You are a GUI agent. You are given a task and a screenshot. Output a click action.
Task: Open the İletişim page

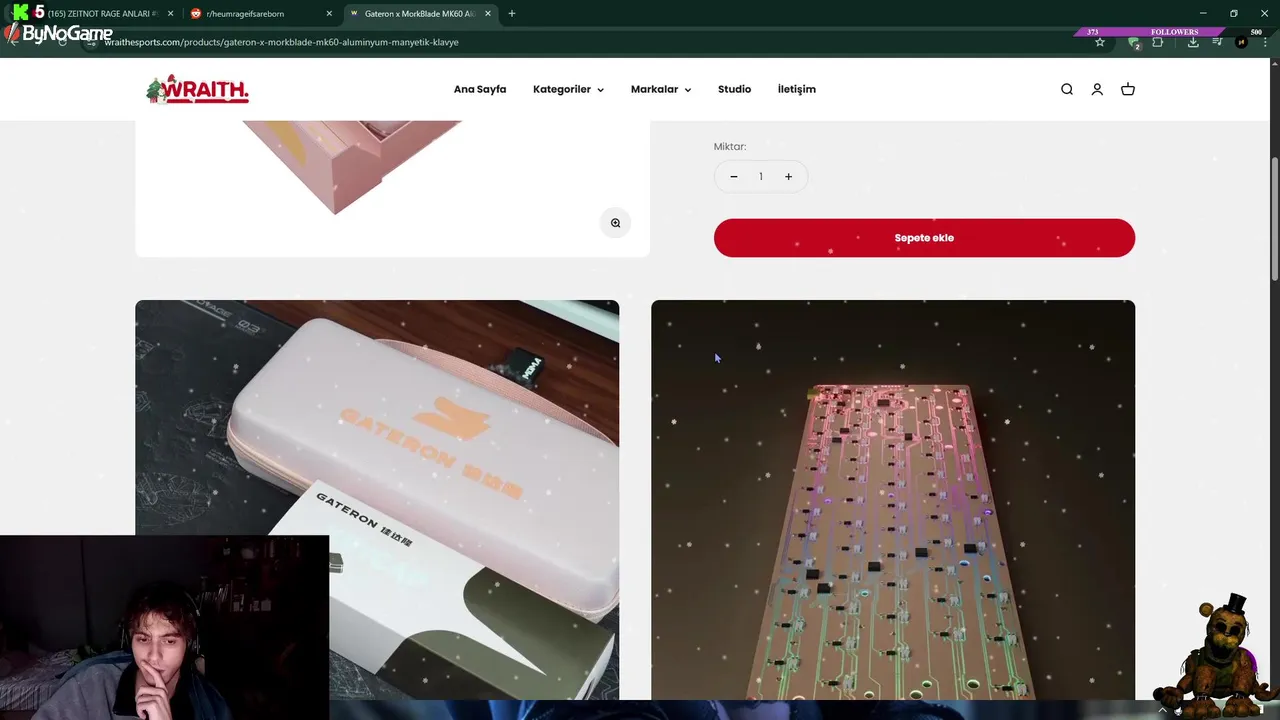click(797, 89)
